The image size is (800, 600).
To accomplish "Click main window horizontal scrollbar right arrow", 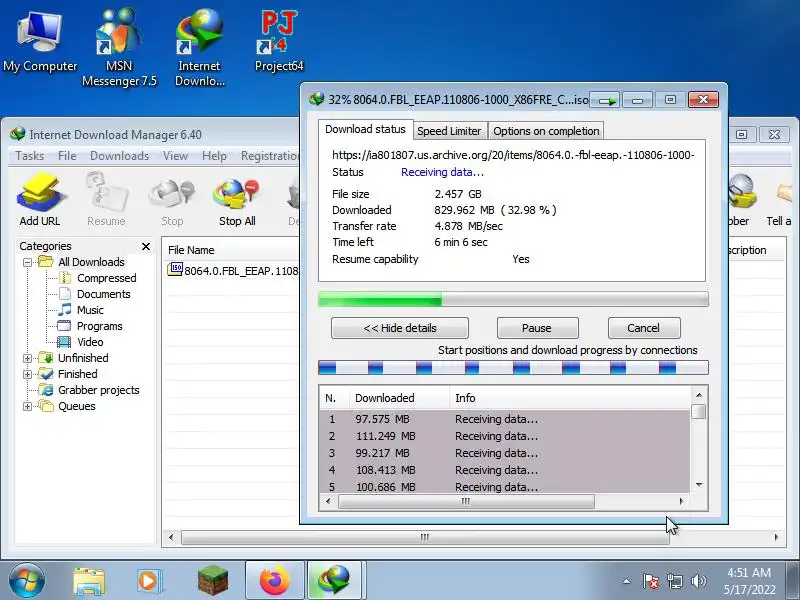I will tap(777, 537).
